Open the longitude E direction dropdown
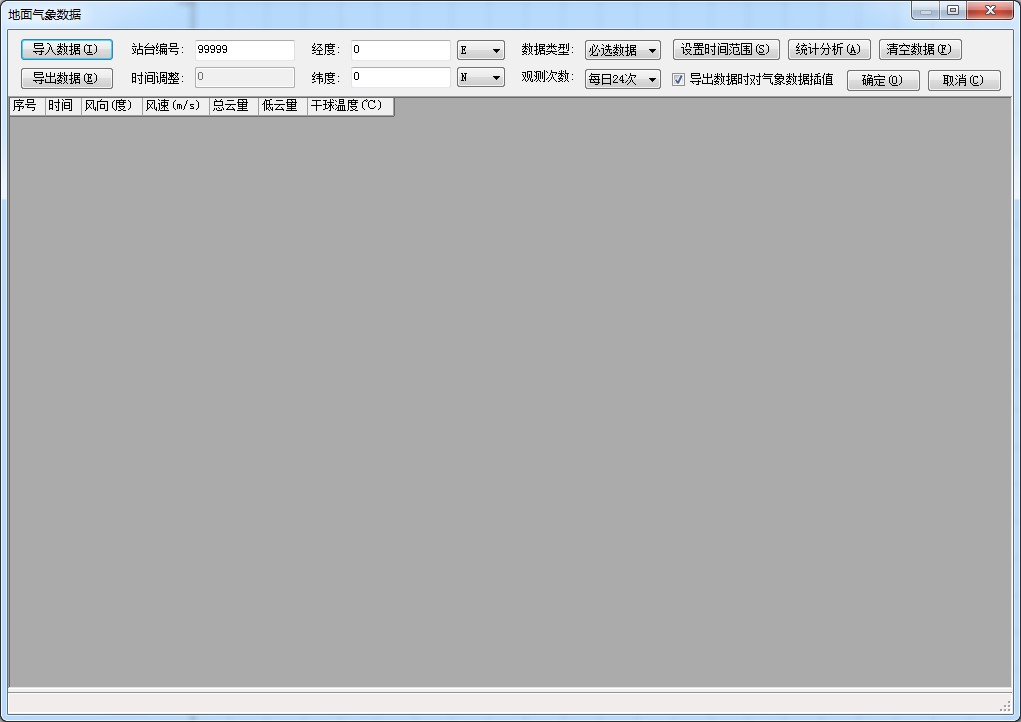This screenshot has width=1021, height=722. (480, 50)
